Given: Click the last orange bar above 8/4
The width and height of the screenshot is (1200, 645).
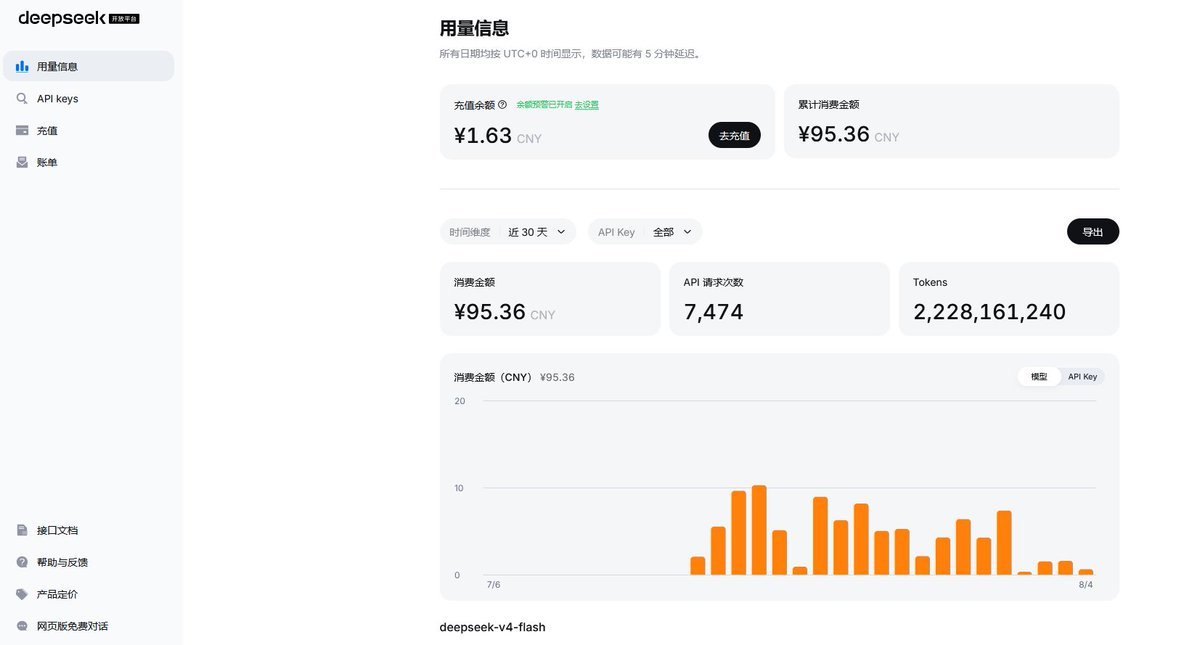Looking at the screenshot, I should coord(1086,572).
